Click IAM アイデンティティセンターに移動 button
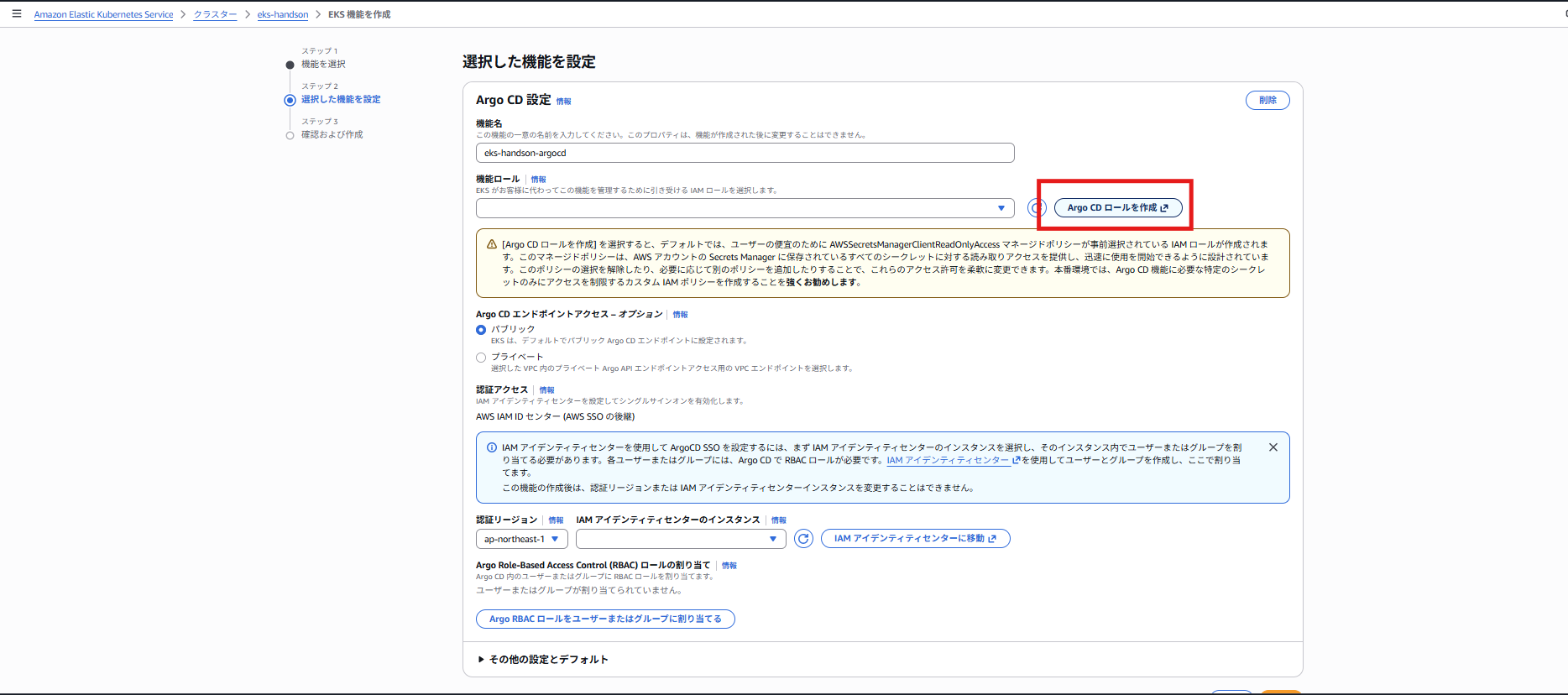The image size is (1568, 695). [x=916, y=539]
